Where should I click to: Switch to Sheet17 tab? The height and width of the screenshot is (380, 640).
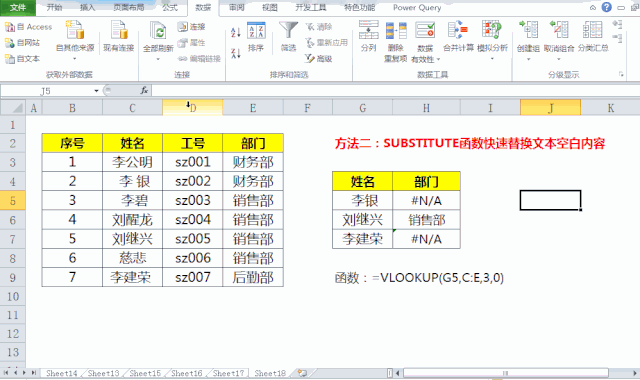point(229,373)
